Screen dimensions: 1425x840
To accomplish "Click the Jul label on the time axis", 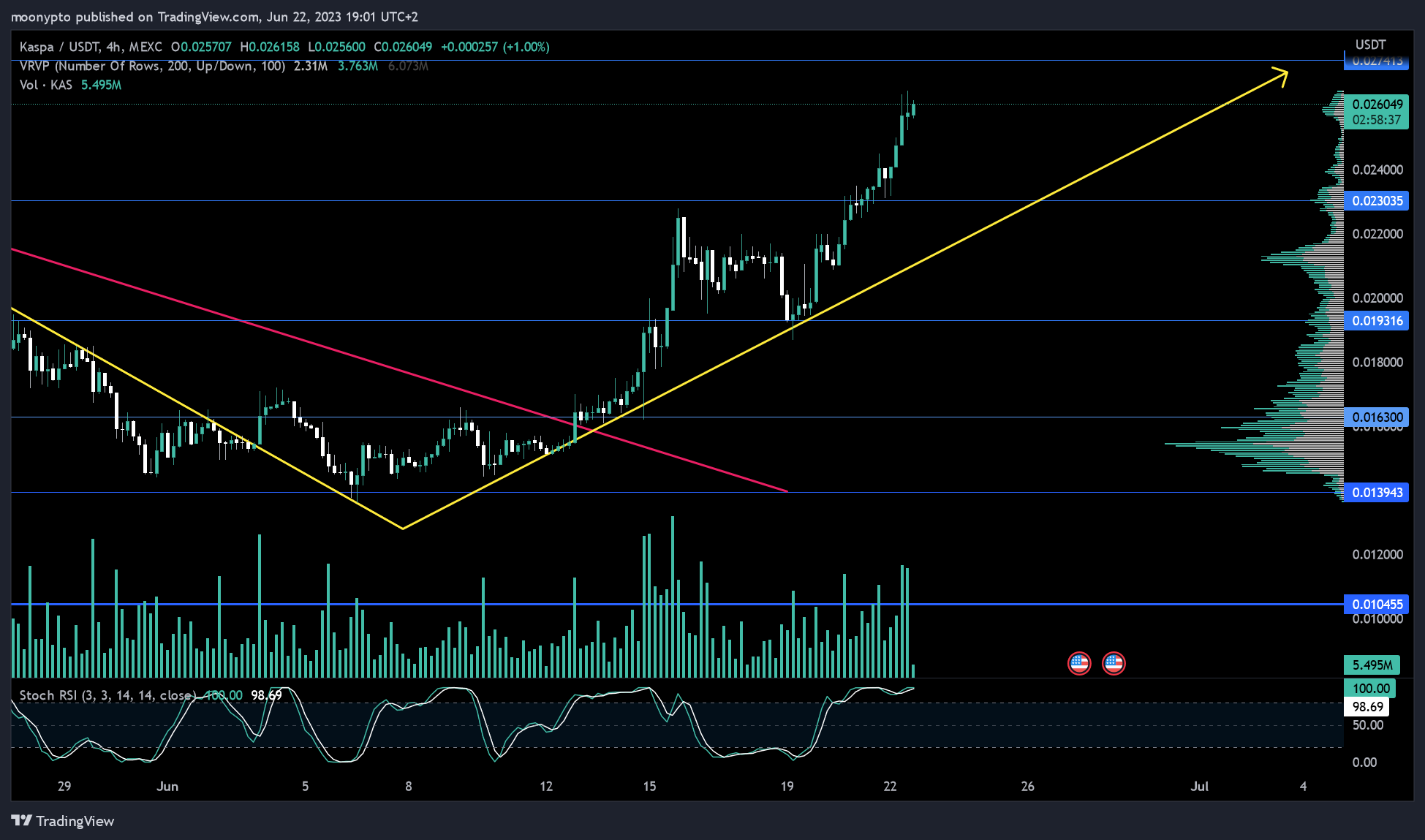I will (1199, 786).
